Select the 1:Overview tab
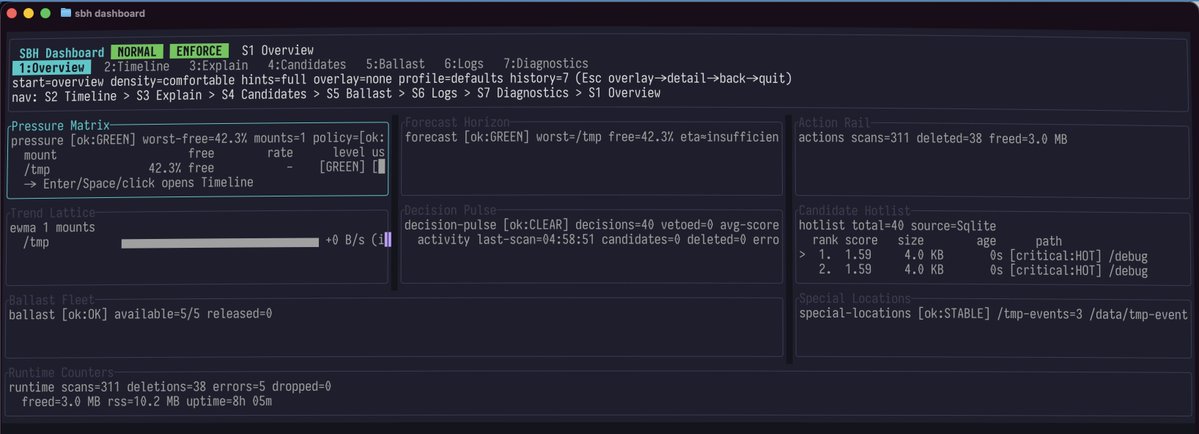The width and height of the screenshot is (1199, 434). pyautogui.click(x=52, y=66)
